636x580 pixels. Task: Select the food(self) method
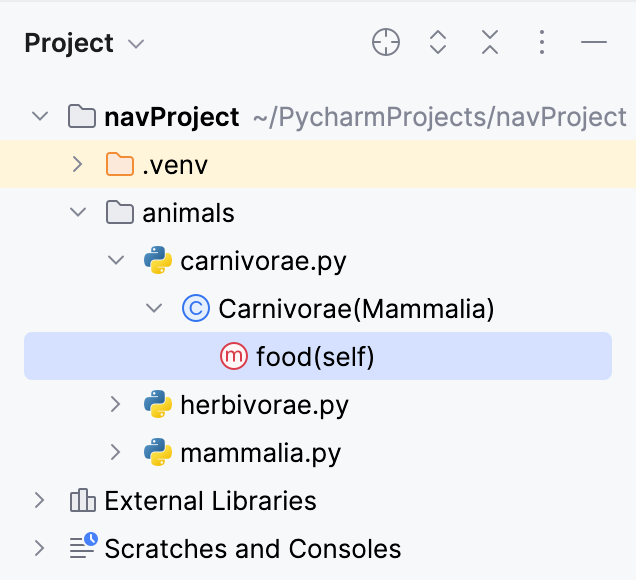point(315,356)
